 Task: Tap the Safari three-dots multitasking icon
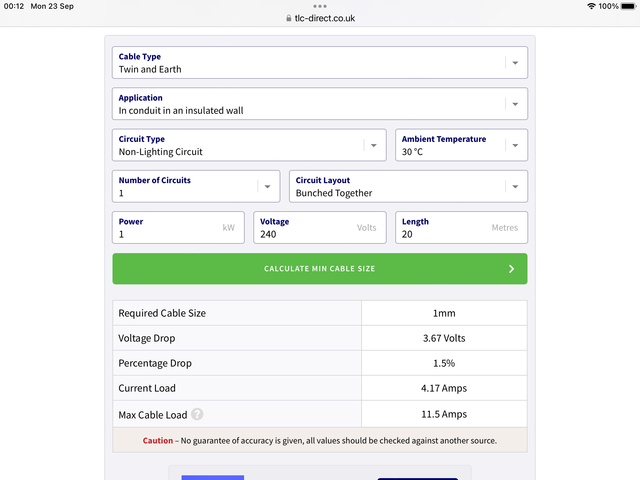click(x=320, y=6)
